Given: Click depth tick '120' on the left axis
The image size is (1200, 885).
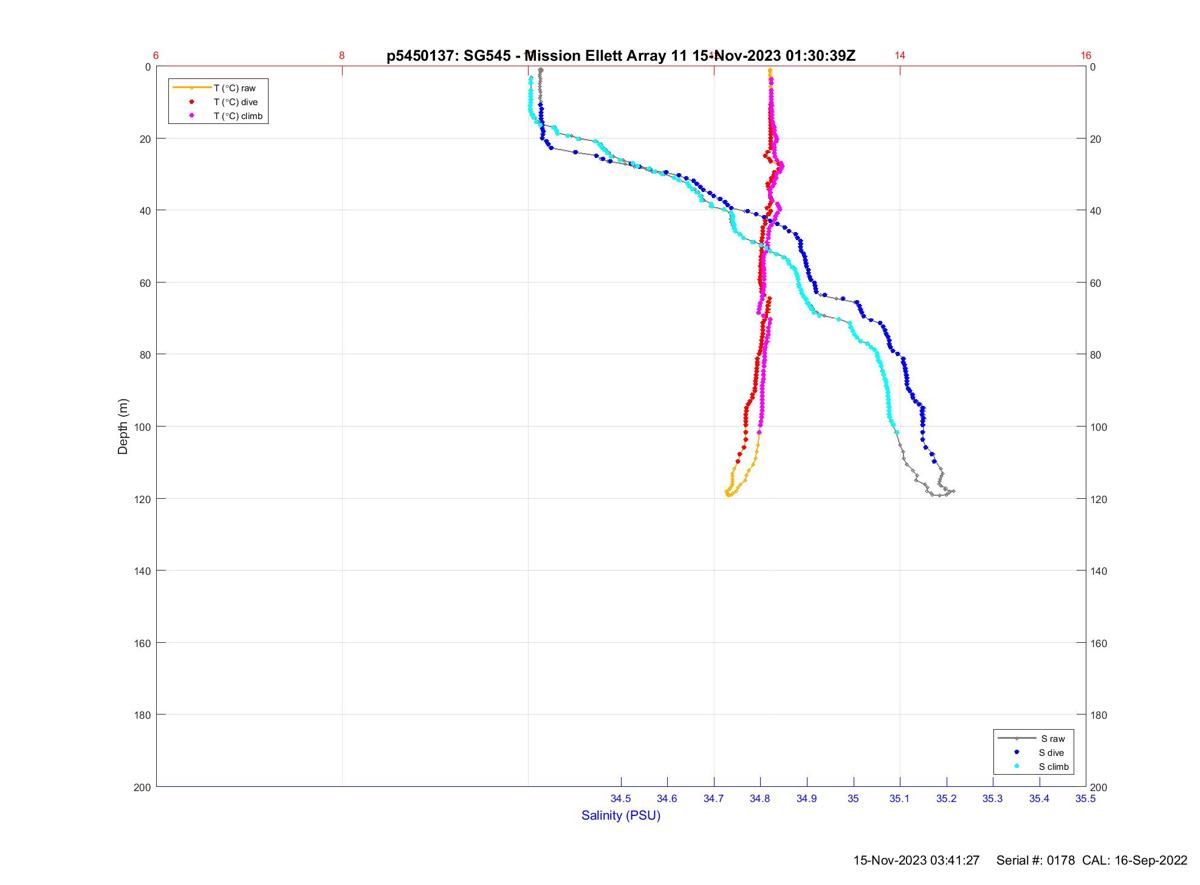Looking at the screenshot, I should click(142, 499).
